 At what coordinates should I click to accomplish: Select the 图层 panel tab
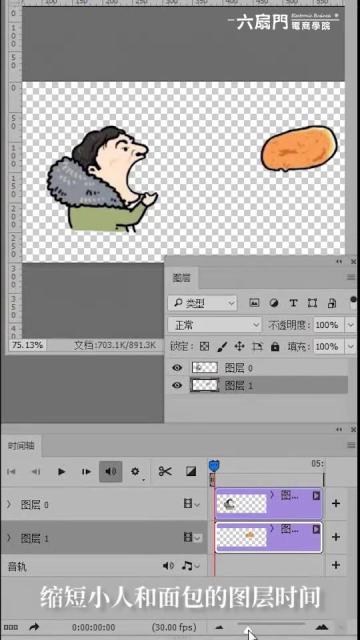[x=181, y=278]
